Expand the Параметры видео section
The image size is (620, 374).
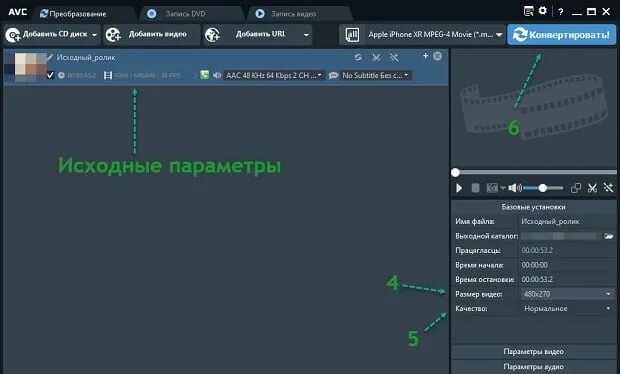(x=533, y=351)
